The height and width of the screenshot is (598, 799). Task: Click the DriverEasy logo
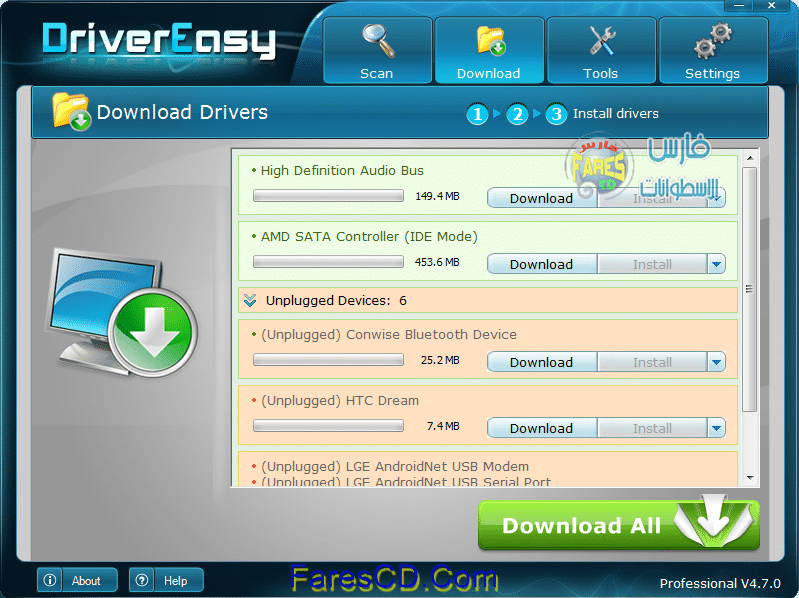coord(159,40)
